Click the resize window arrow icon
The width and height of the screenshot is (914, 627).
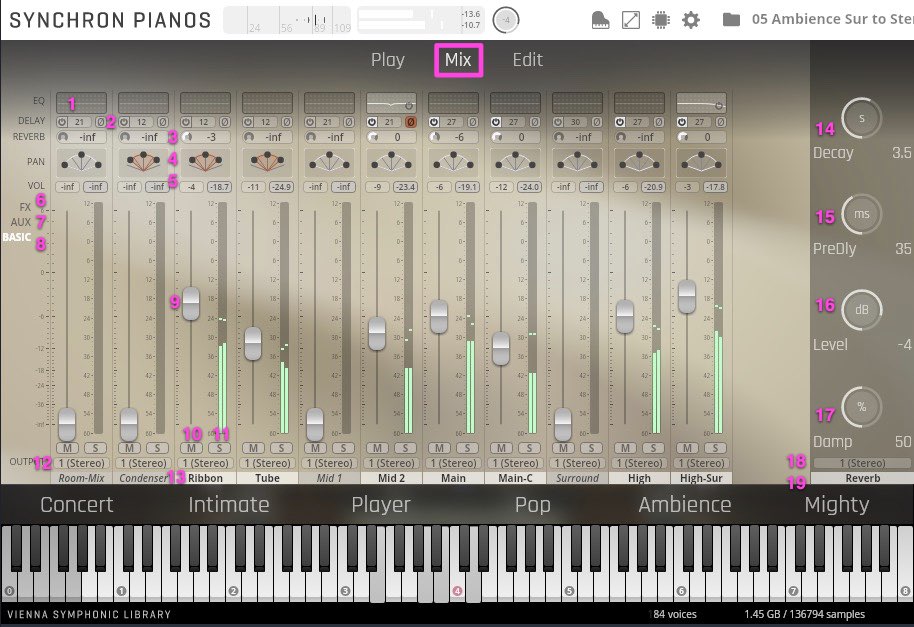pyautogui.click(x=631, y=20)
